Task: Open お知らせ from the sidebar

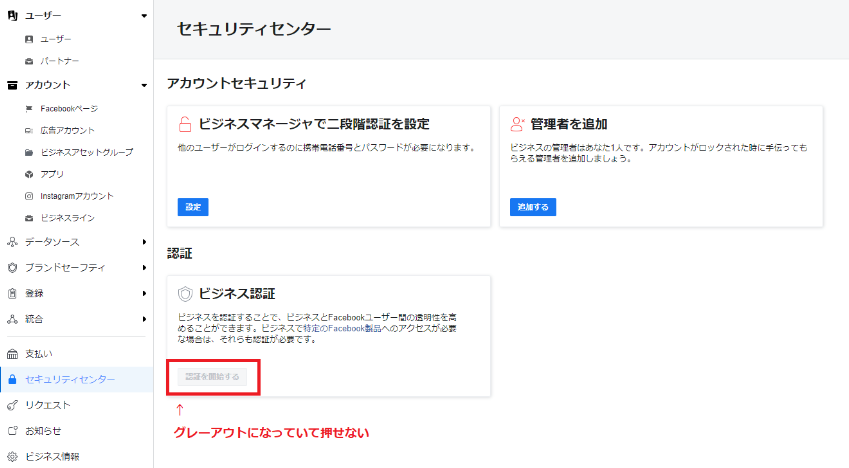Action: point(43,431)
